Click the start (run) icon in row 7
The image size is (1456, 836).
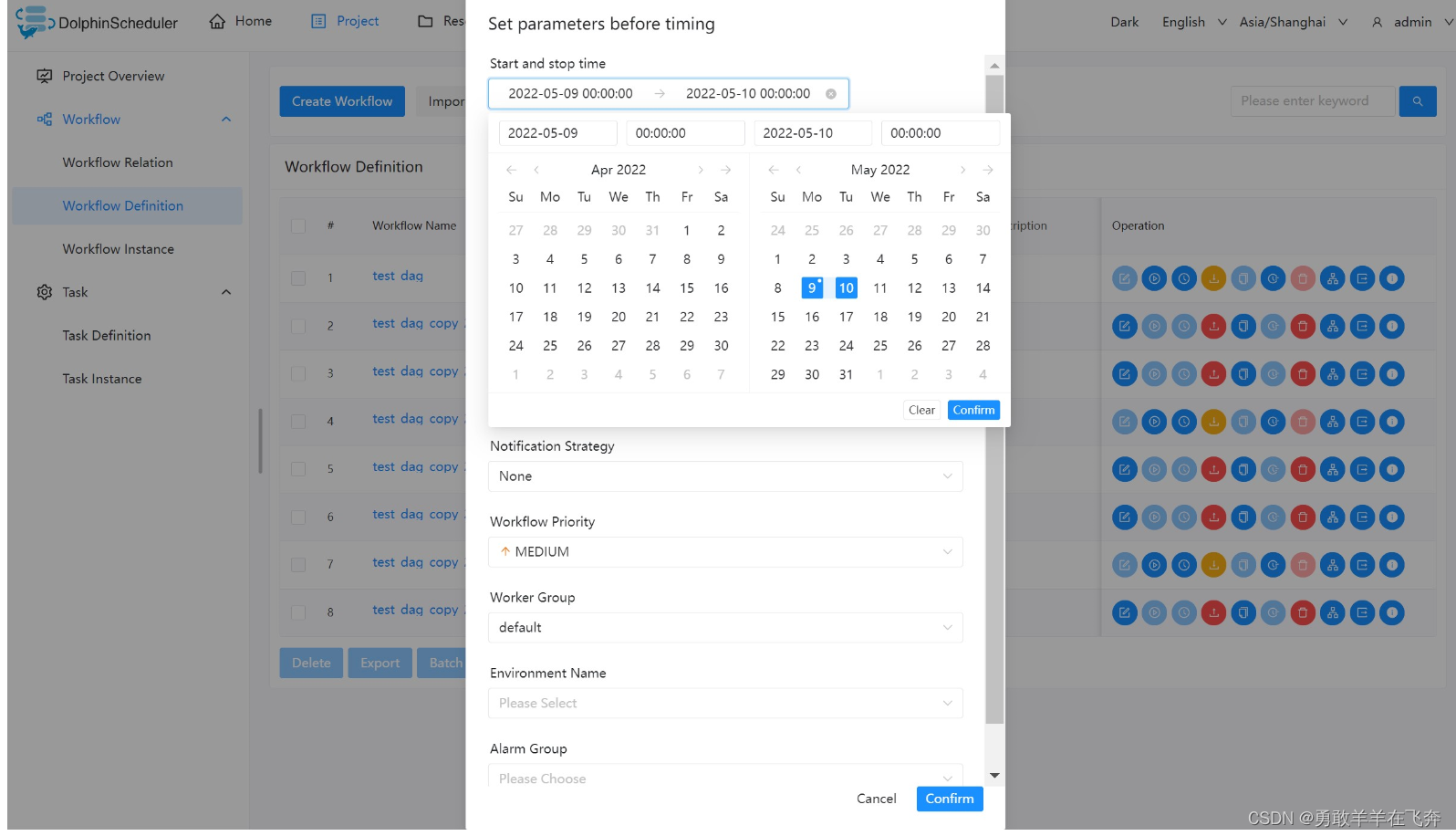(1154, 565)
